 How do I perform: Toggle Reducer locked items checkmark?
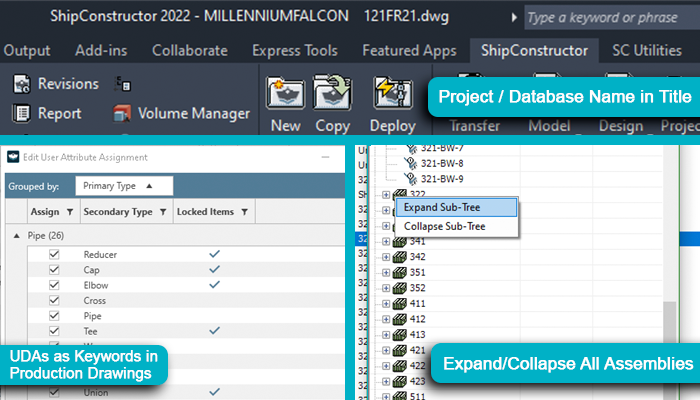coord(214,254)
